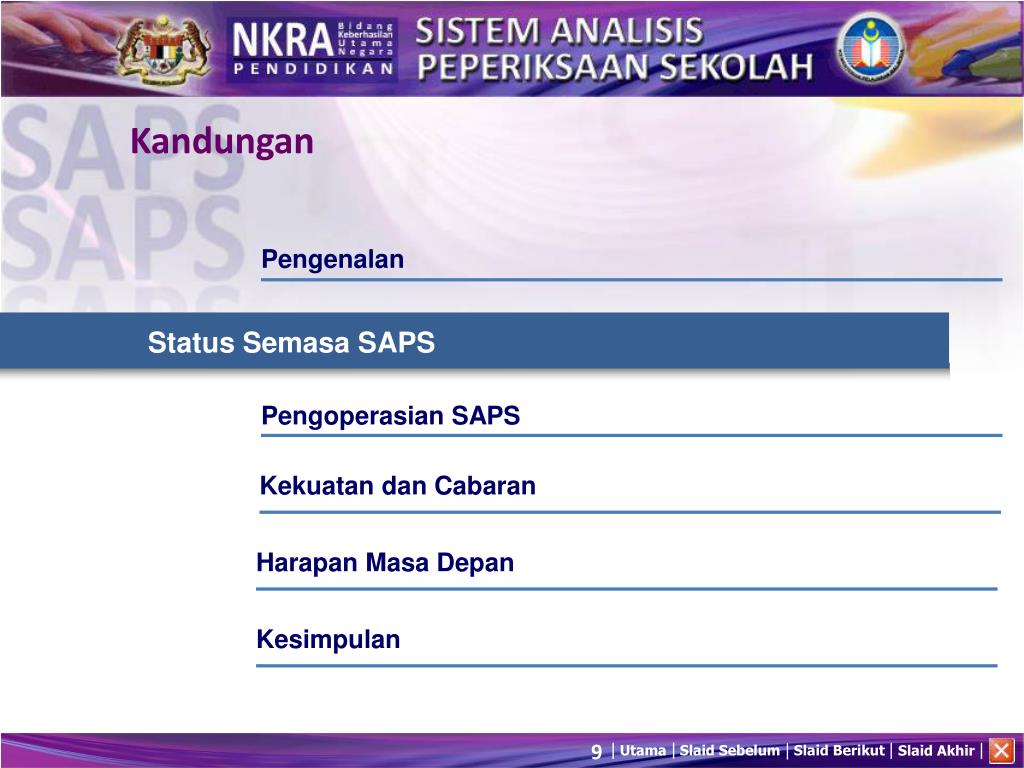The height and width of the screenshot is (768, 1024).
Task: Click the NKRA Pendidikan logo
Action: 312,48
